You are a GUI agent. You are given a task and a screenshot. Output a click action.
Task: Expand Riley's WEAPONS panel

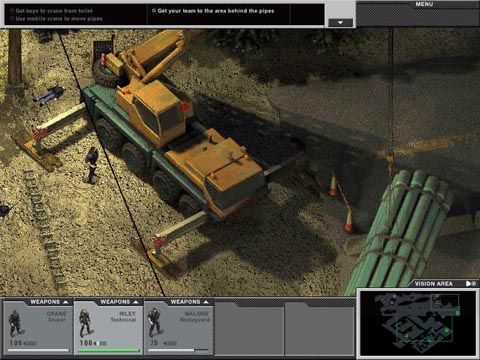tap(119, 302)
